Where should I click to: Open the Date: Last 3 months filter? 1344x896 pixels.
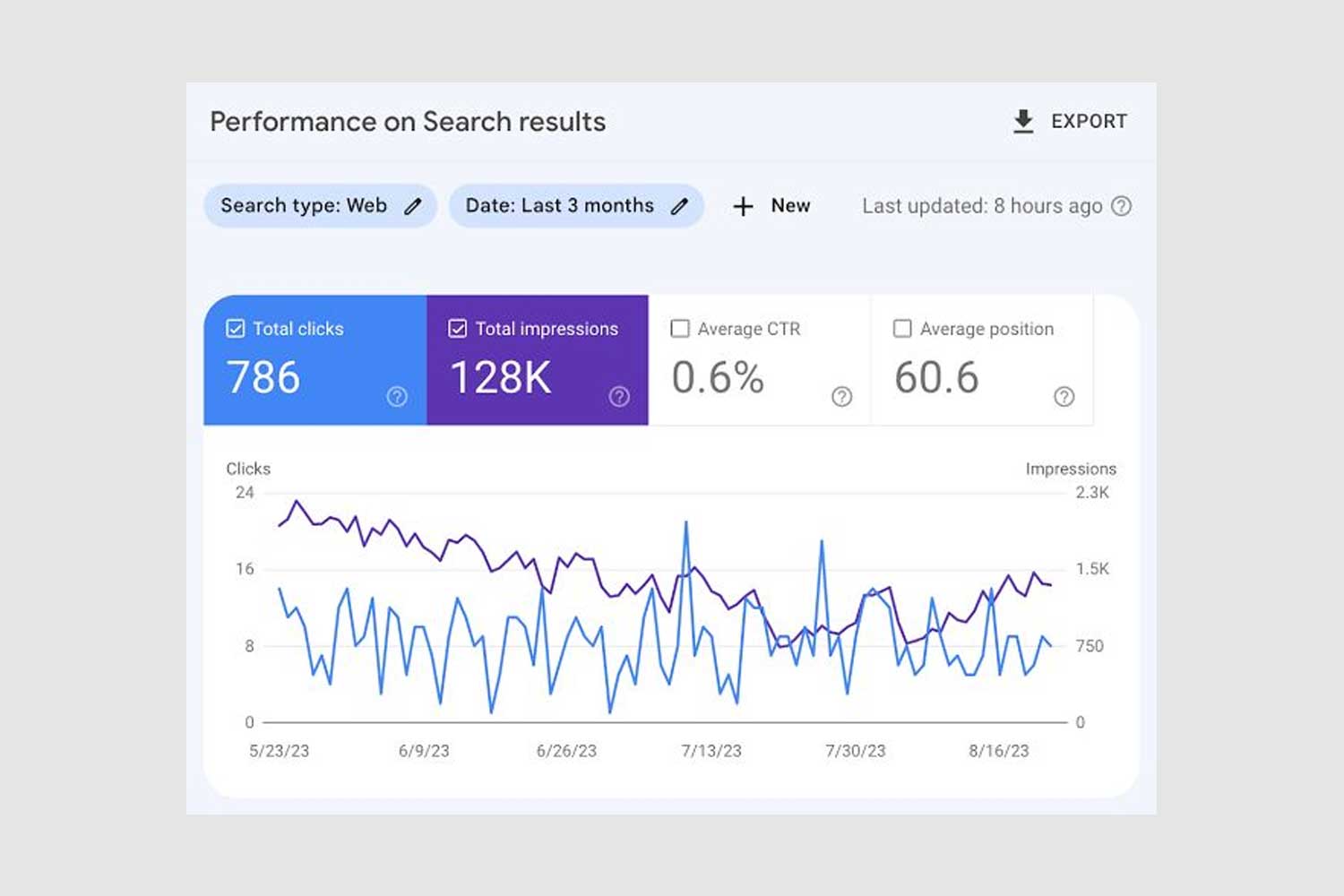[576, 206]
